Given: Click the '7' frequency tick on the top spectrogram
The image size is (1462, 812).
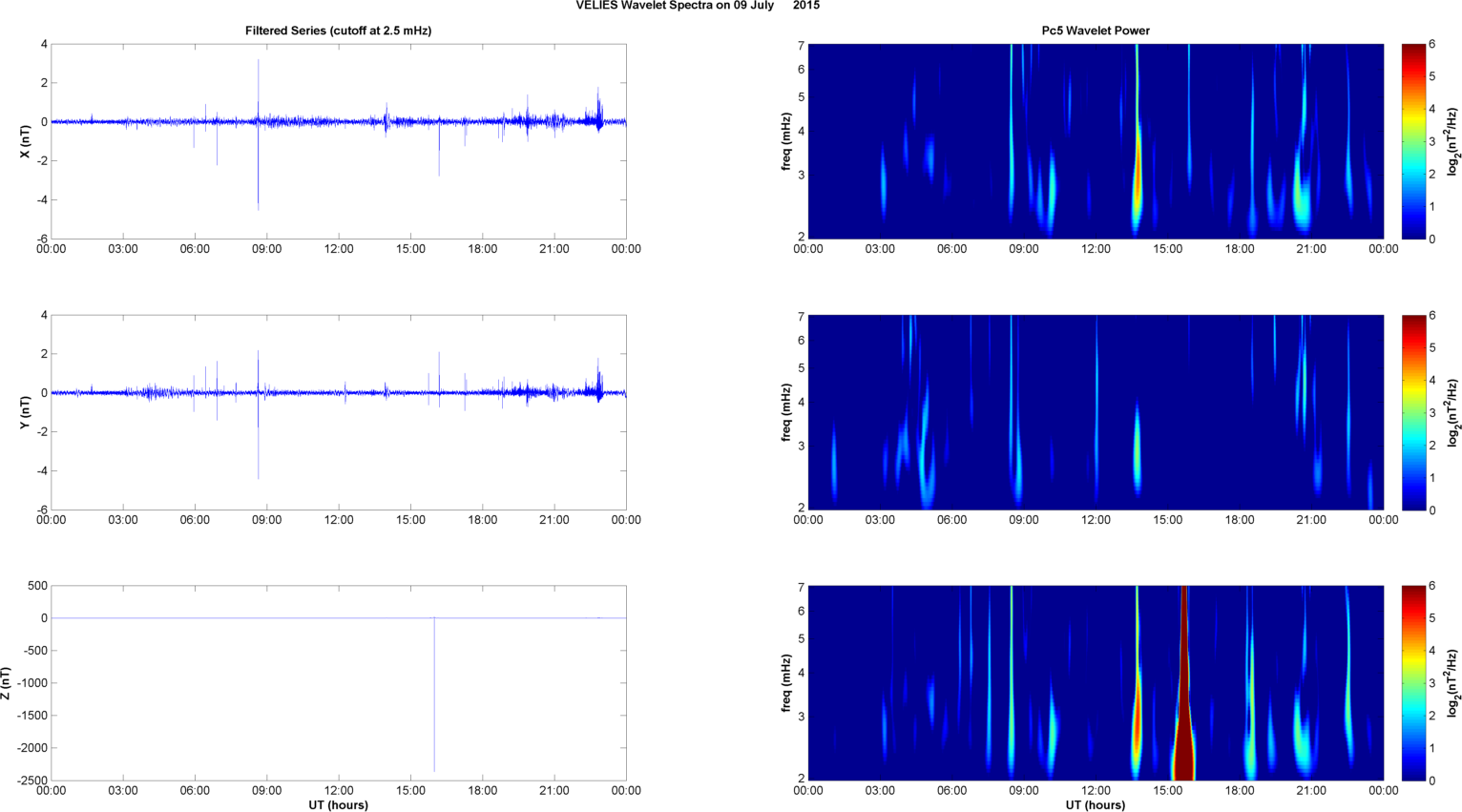Looking at the screenshot, I should [802, 45].
